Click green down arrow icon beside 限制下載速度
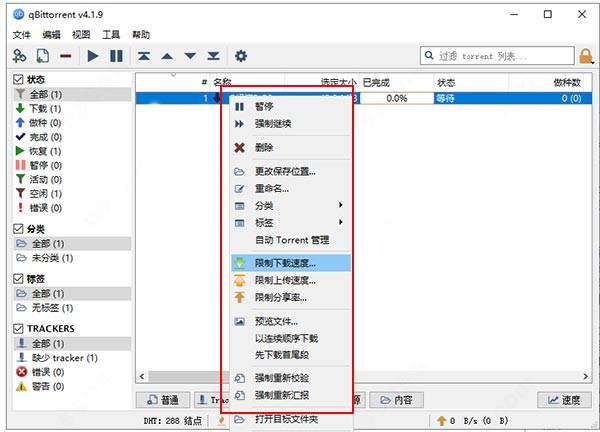Image resolution: width=600 pixels, height=432 pixels. point(240,263)
